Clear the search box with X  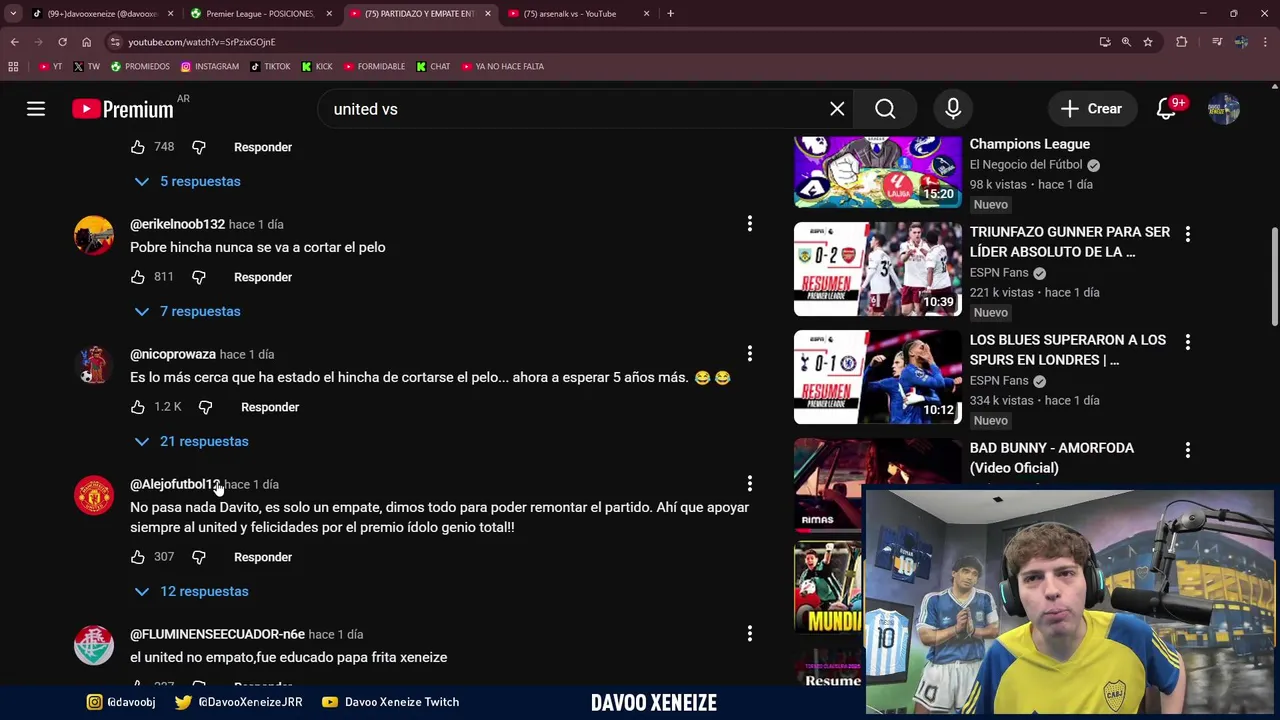(x=837, y=109)
